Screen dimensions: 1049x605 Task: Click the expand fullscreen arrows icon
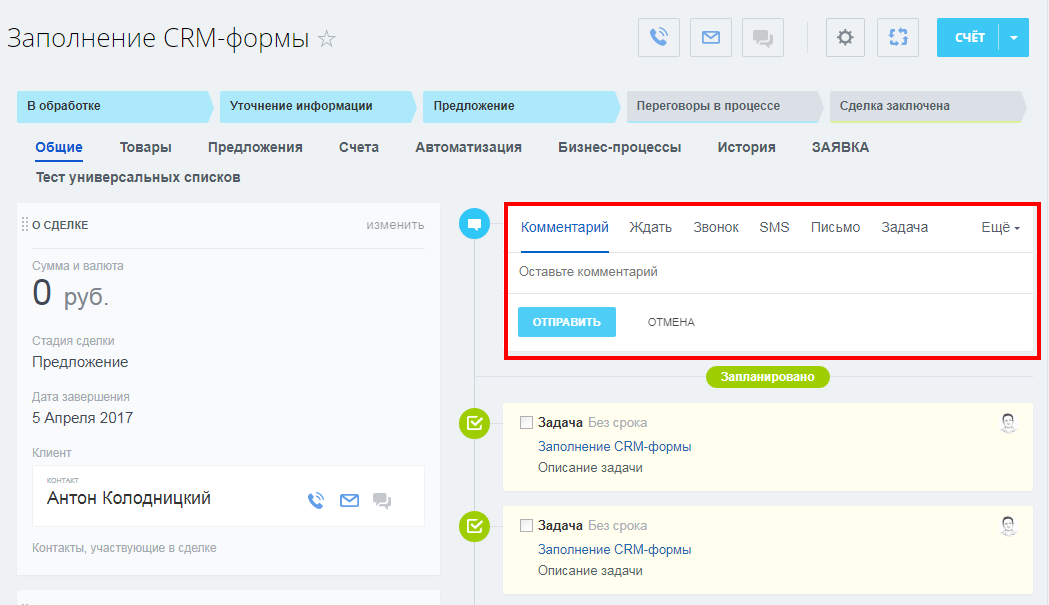coord(898,37)
